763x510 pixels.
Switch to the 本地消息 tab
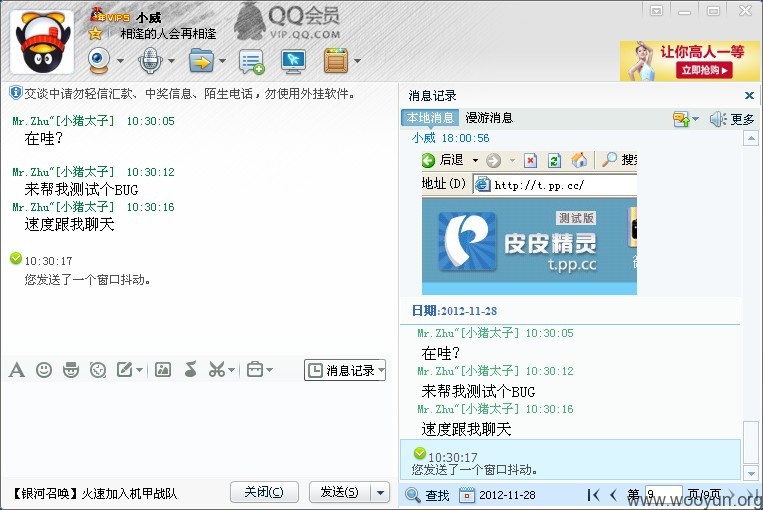[x=430, y=118]
